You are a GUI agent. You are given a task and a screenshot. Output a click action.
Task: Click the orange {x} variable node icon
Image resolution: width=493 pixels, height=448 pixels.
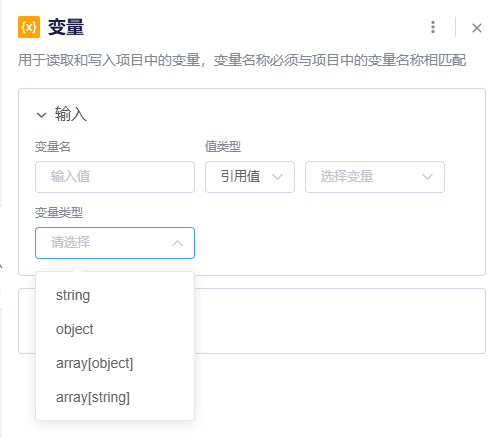point(29,27)
